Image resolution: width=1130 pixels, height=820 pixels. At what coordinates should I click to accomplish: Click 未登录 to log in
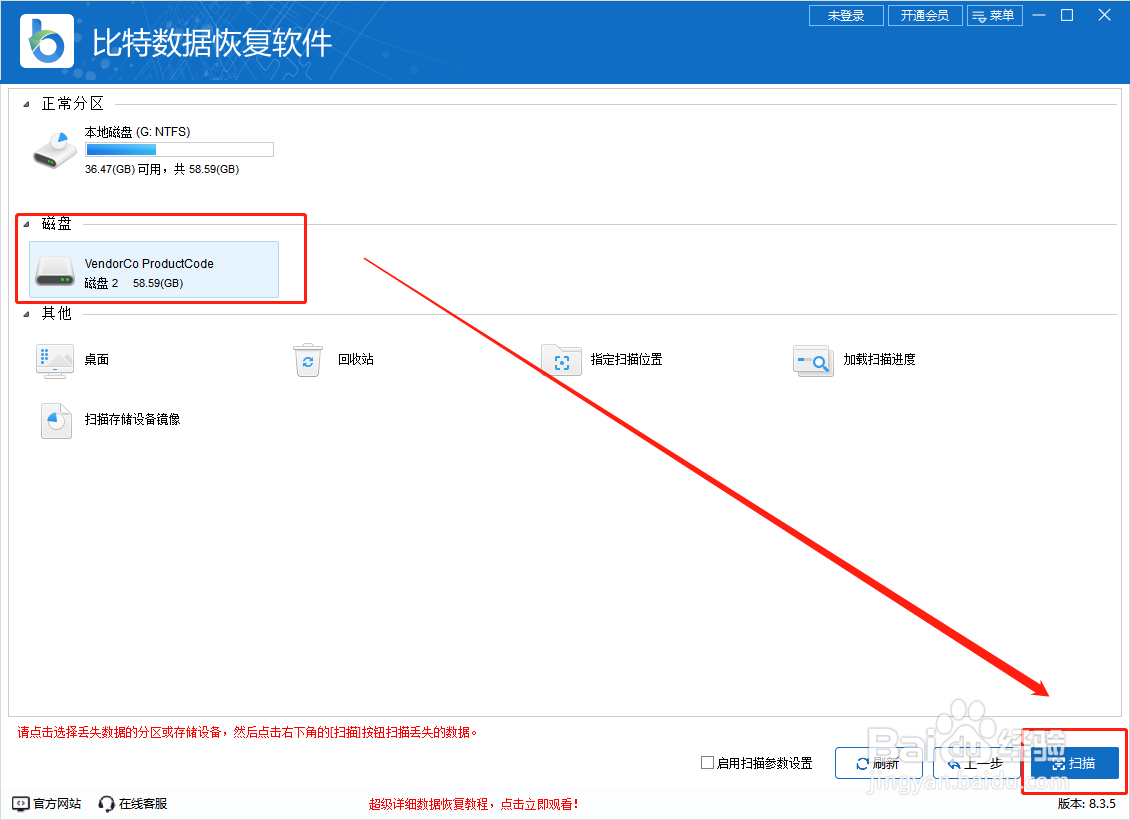click(846, 15)
